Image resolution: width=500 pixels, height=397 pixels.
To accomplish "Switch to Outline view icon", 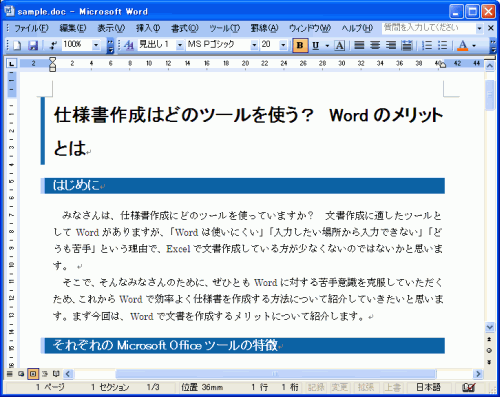I will [45, 374].
